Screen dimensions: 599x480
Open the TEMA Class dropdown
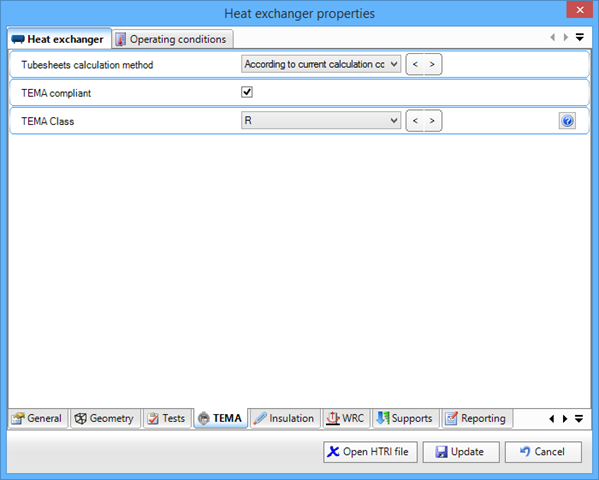(x=321, y=121)
